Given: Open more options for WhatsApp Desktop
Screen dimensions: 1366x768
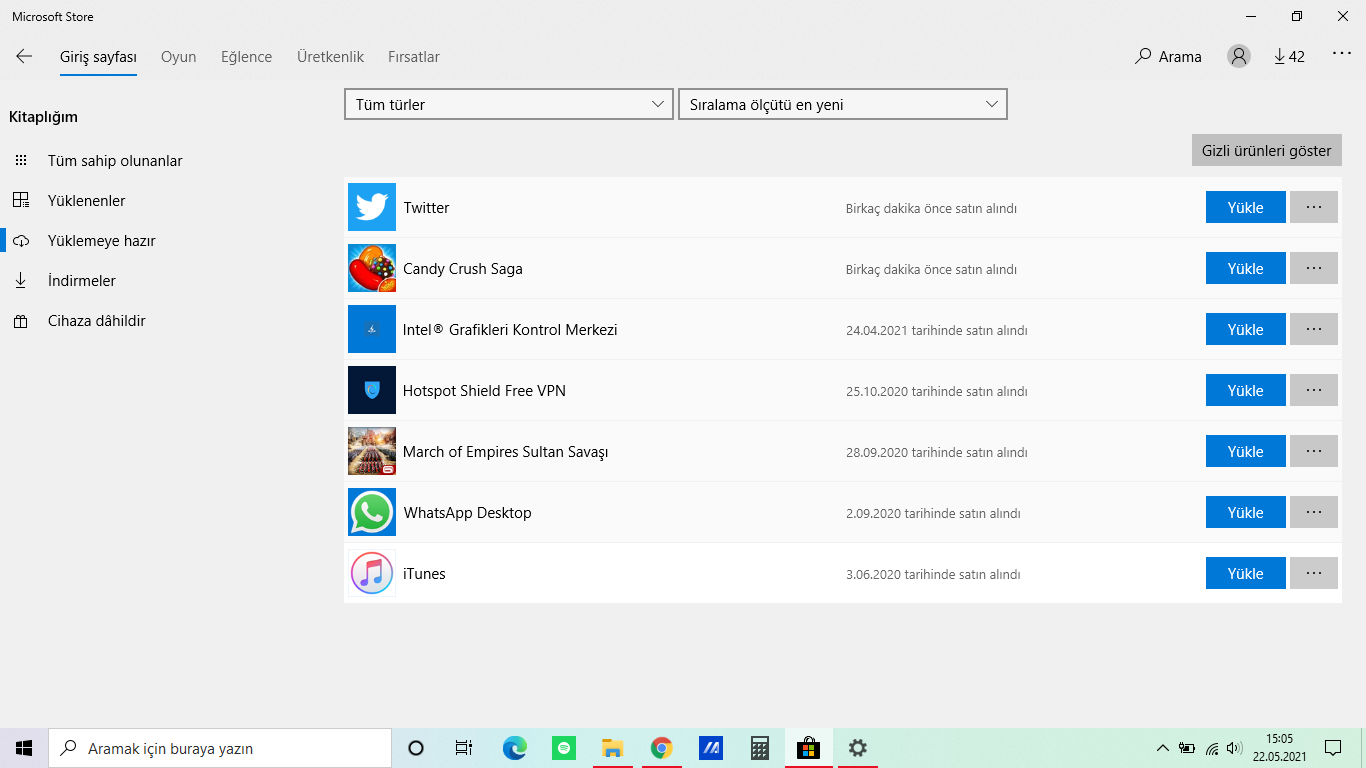Looking at the screenshot, I should (x=1314, y=512).
